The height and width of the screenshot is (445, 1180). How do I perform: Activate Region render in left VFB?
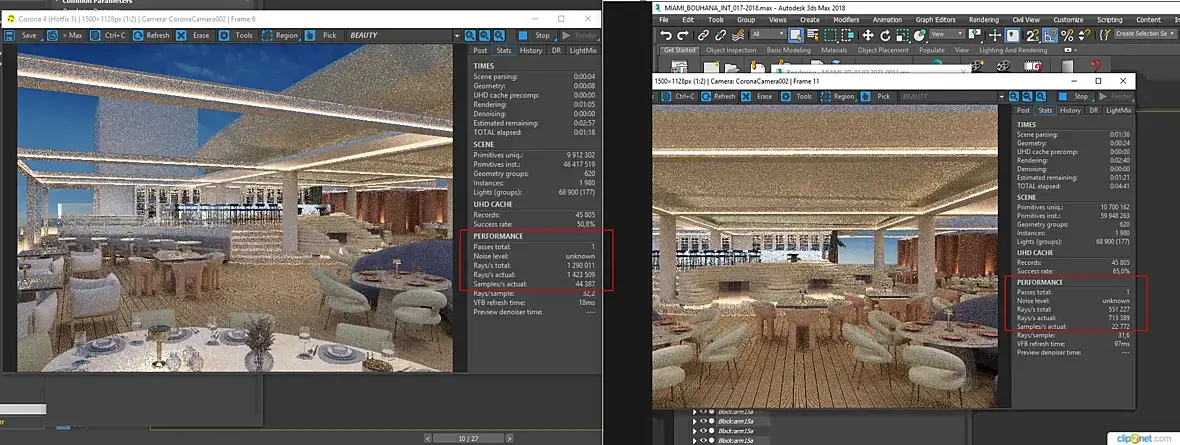[280, 35]
